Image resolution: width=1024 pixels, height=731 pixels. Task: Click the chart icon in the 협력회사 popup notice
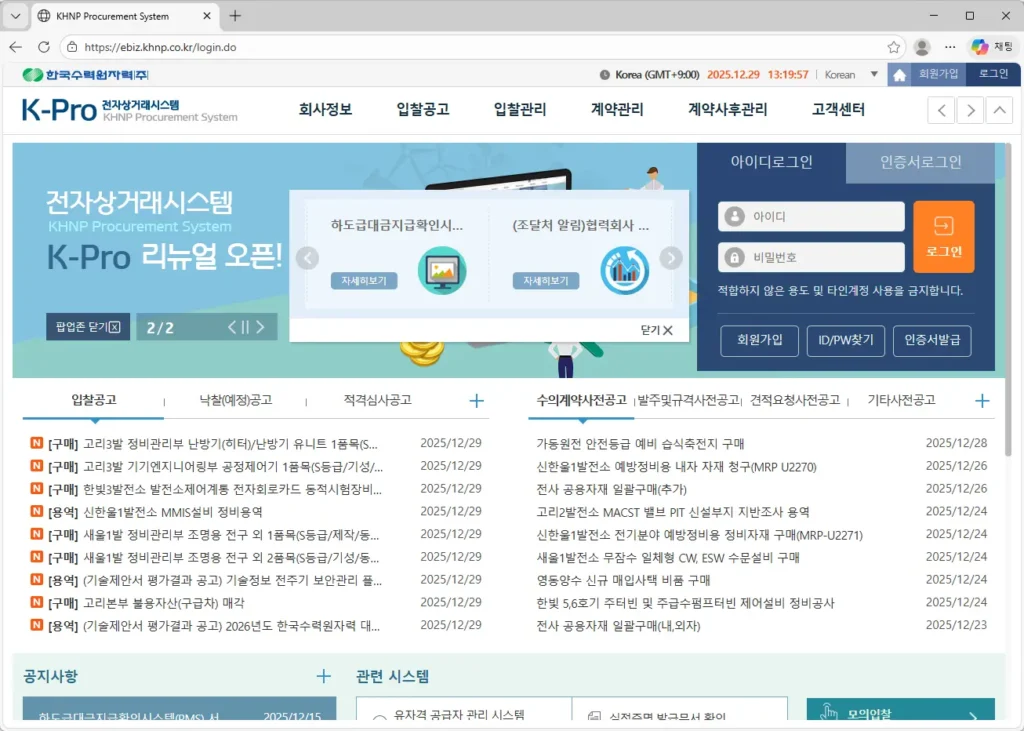coord(624,269)
